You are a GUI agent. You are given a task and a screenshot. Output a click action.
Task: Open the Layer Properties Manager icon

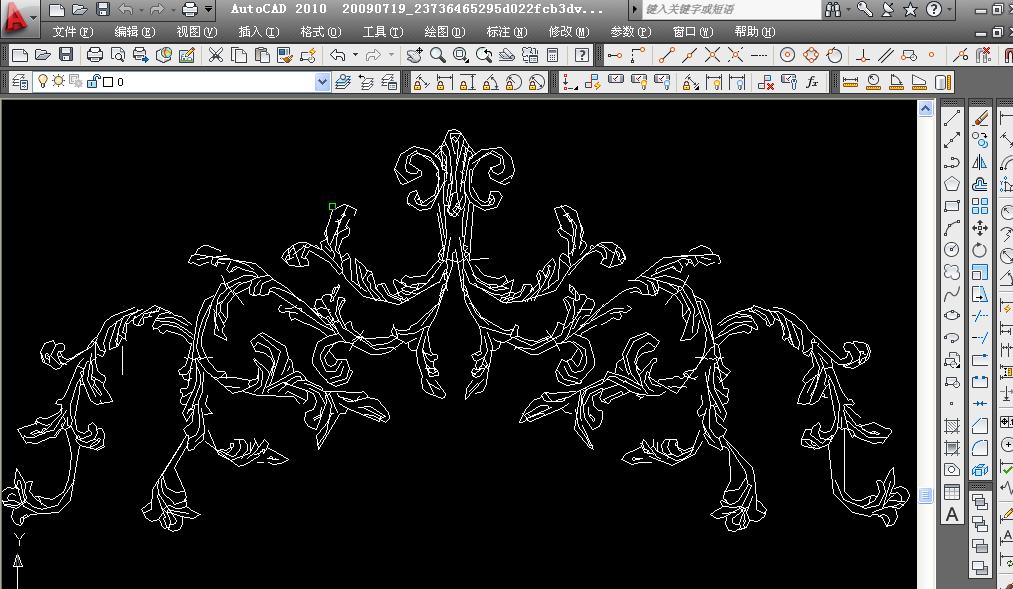pos(19,82)
